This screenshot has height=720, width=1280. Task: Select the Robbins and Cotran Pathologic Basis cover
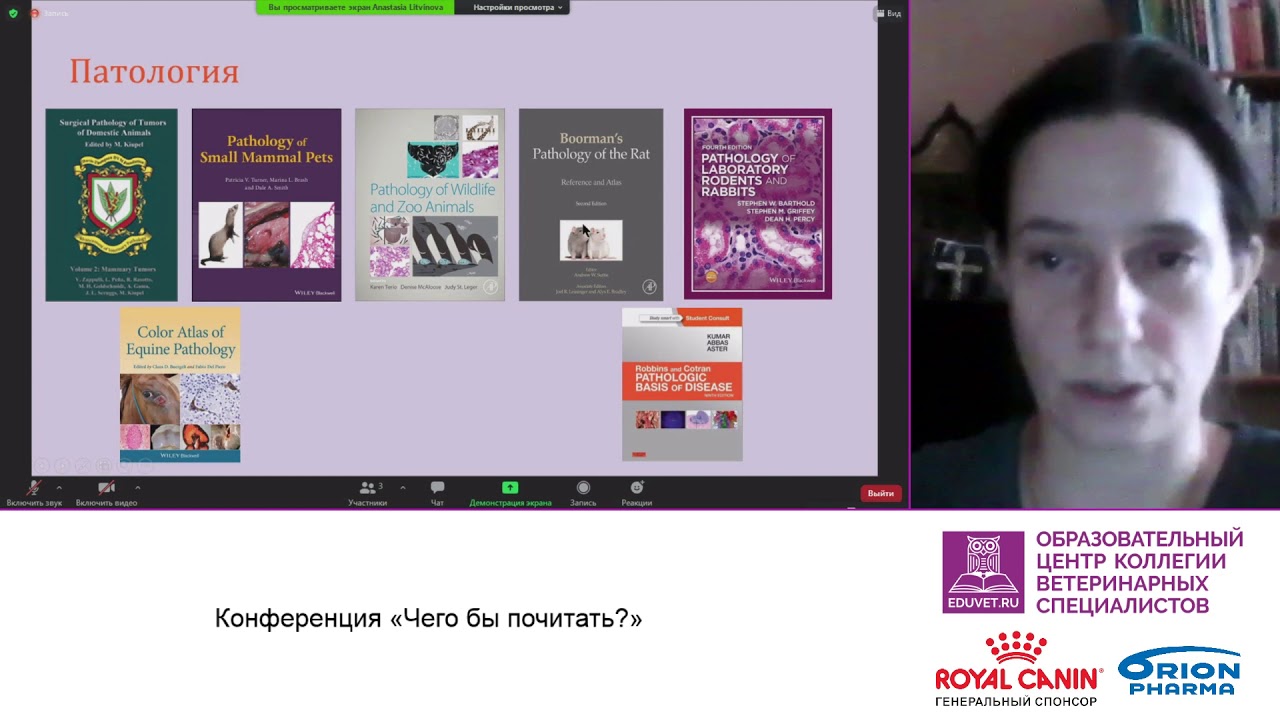click(682, 384)
